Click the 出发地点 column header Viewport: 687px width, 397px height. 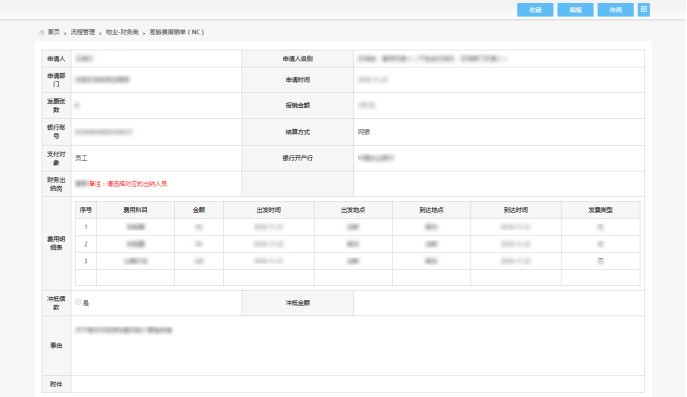pyautogui.click(x=353, y=210)
